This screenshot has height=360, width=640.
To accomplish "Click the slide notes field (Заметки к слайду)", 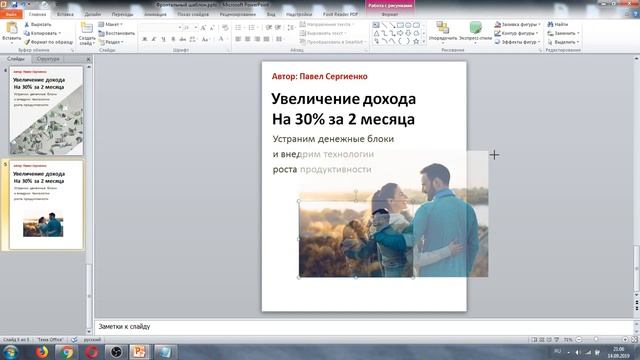I will coord(363,327).
